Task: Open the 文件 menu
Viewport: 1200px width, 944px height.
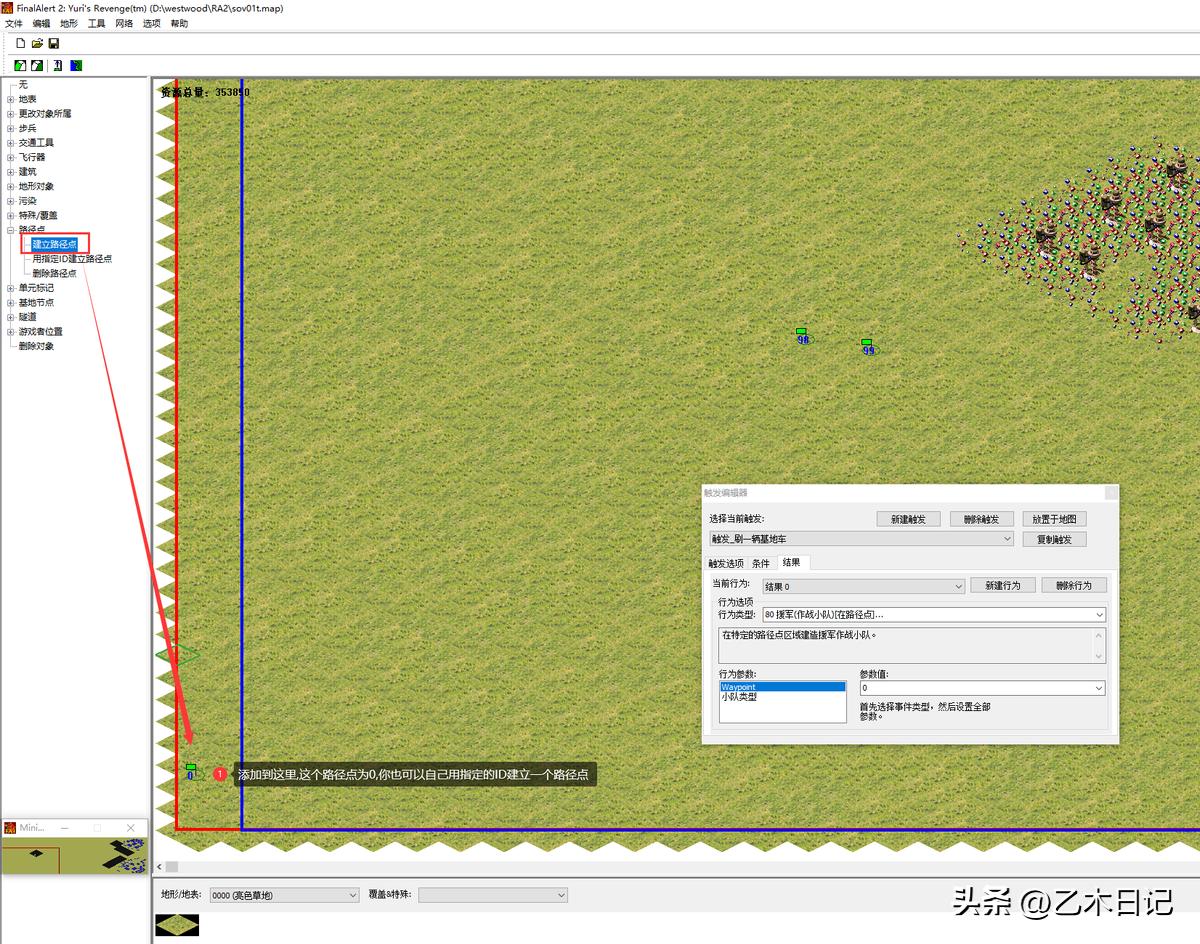Action: point(13,23)
